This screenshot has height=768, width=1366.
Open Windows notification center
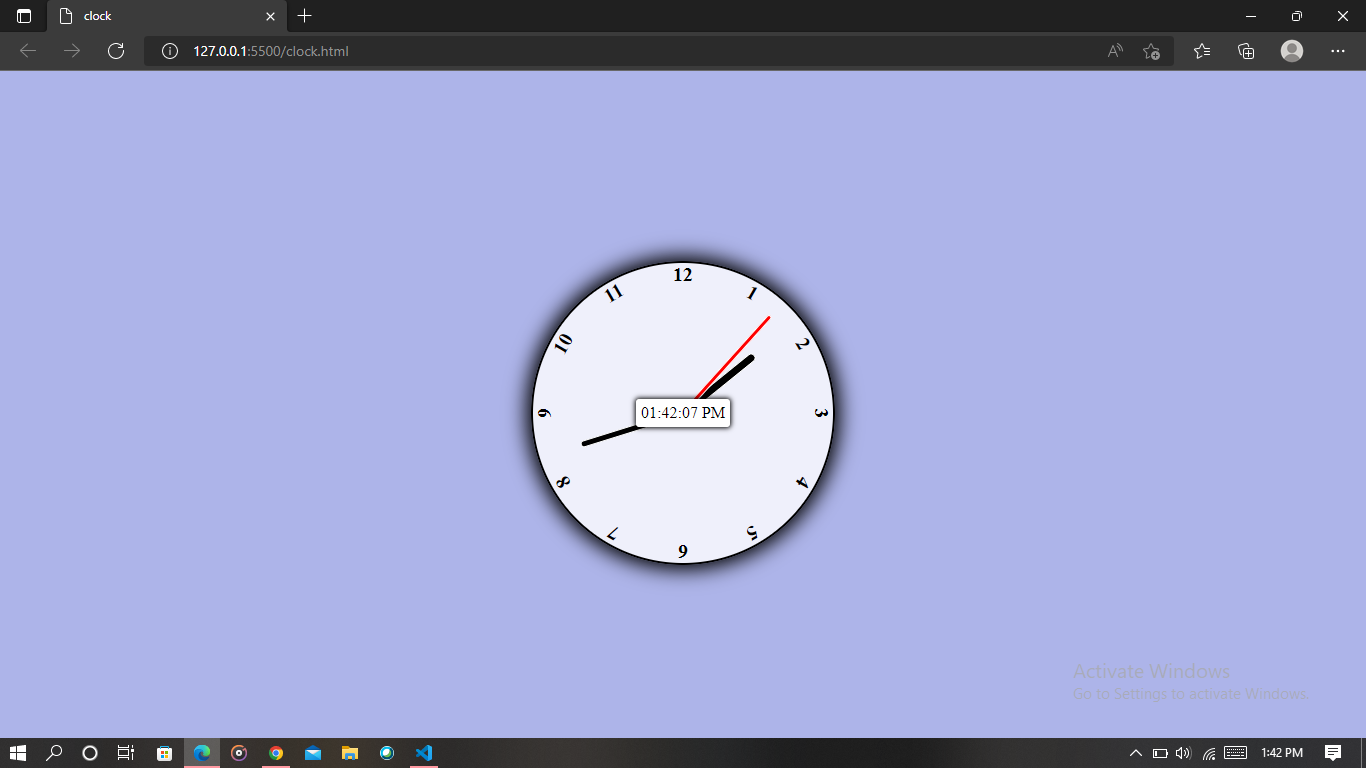click(x=1332, y=753)
